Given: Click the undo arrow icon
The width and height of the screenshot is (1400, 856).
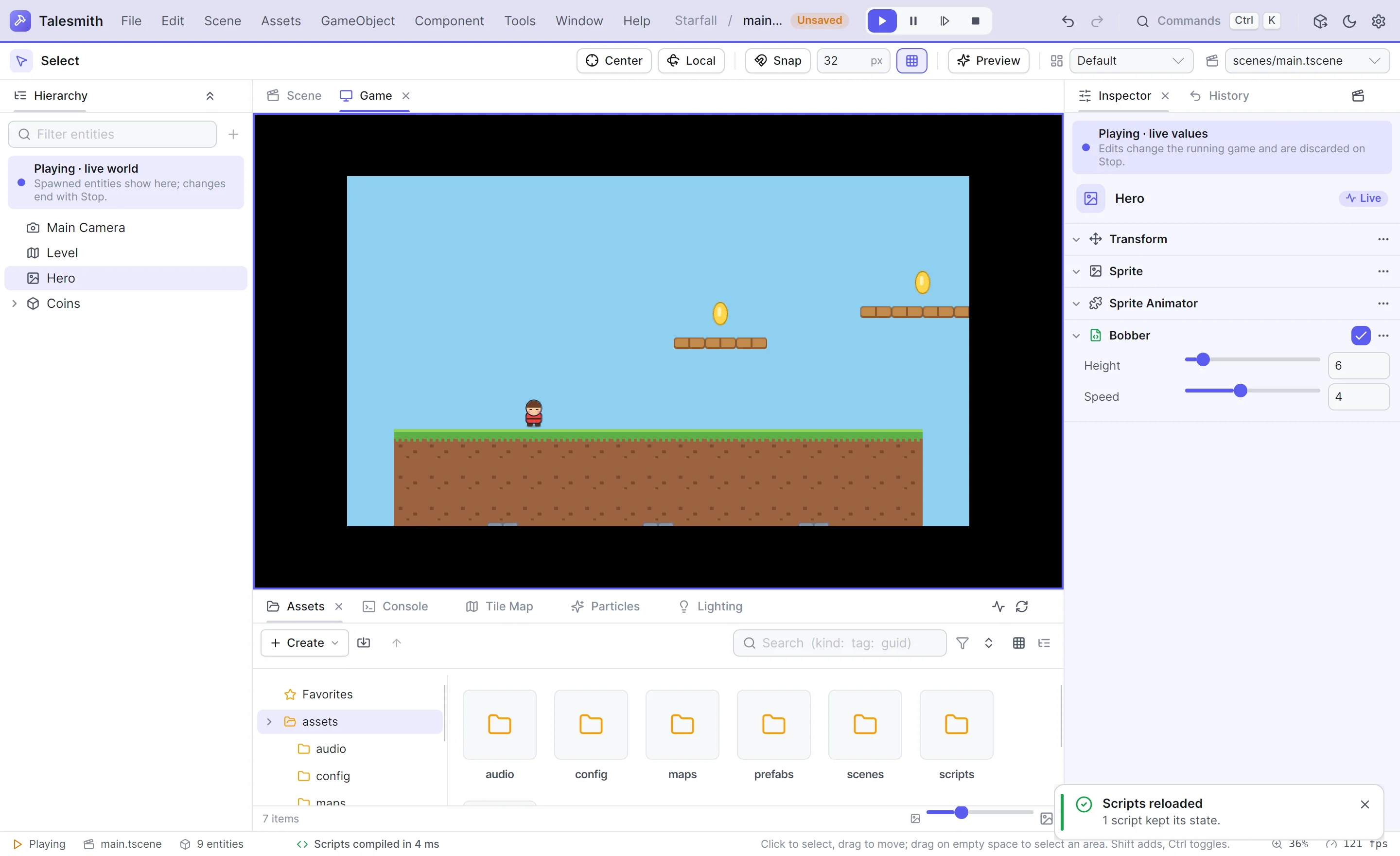Looking at the screenshot, I should click(x=1067, y=21).
